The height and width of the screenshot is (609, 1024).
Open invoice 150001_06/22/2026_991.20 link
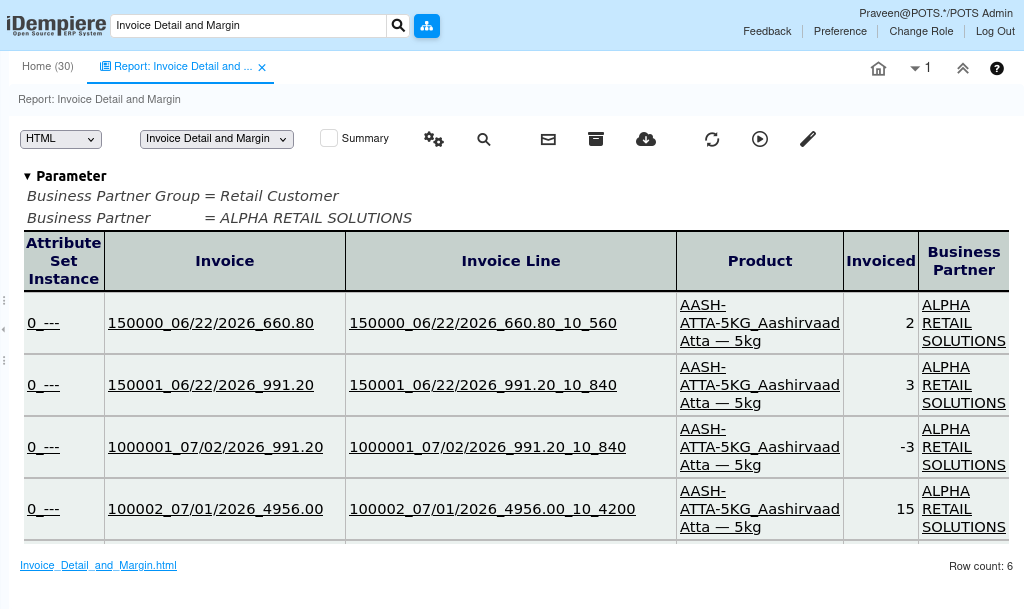click(210, 385)
